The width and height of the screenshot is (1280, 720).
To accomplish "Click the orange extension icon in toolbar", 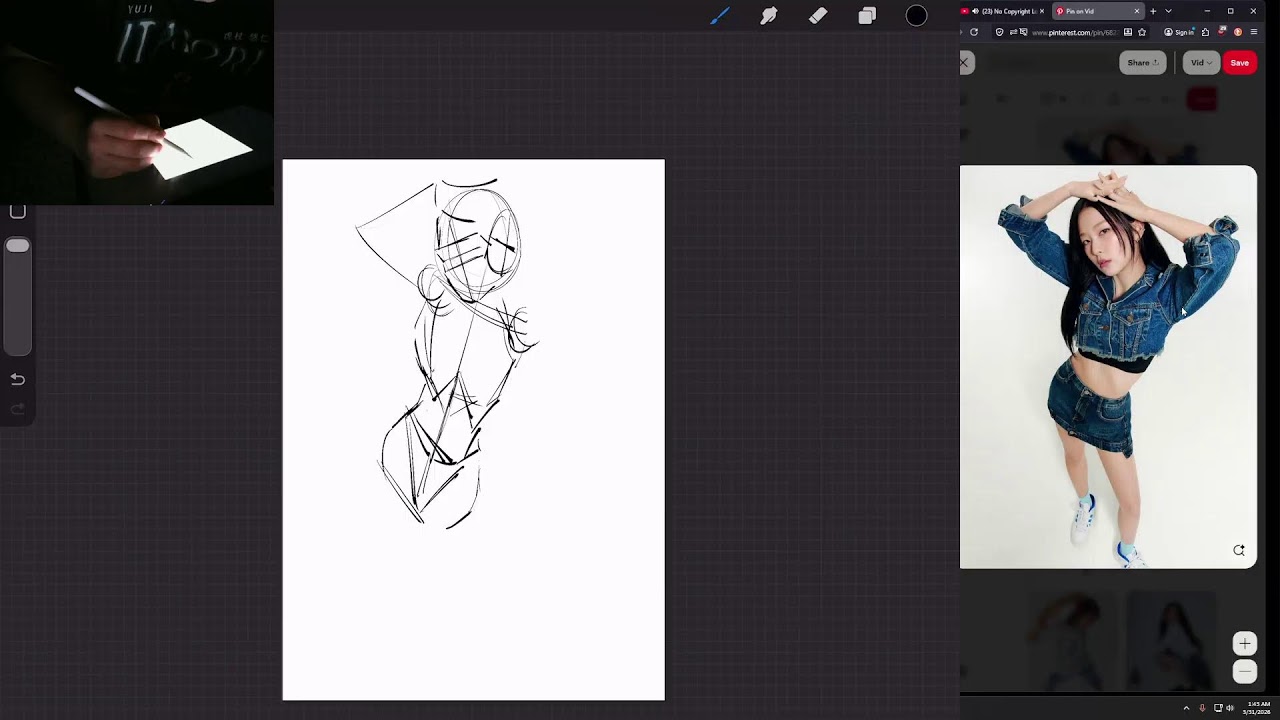I will click(1237, 32).
